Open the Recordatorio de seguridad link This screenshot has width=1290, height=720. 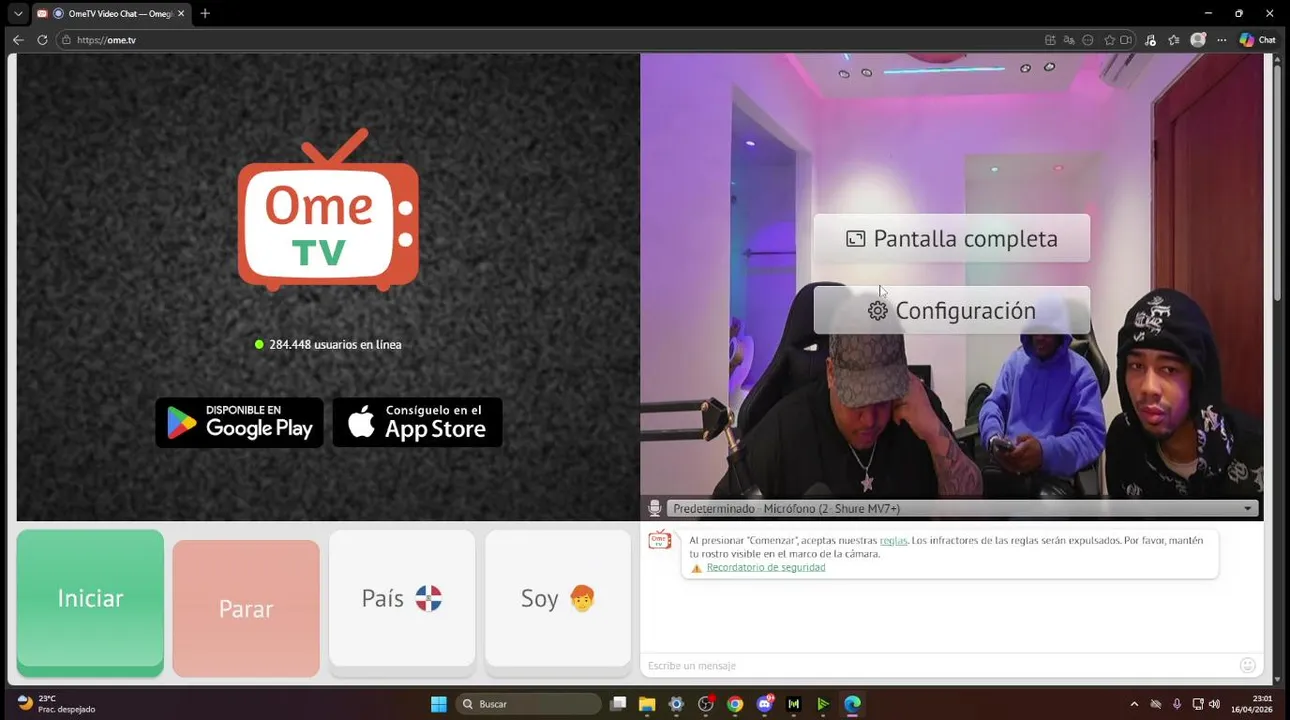click(766, 567)
